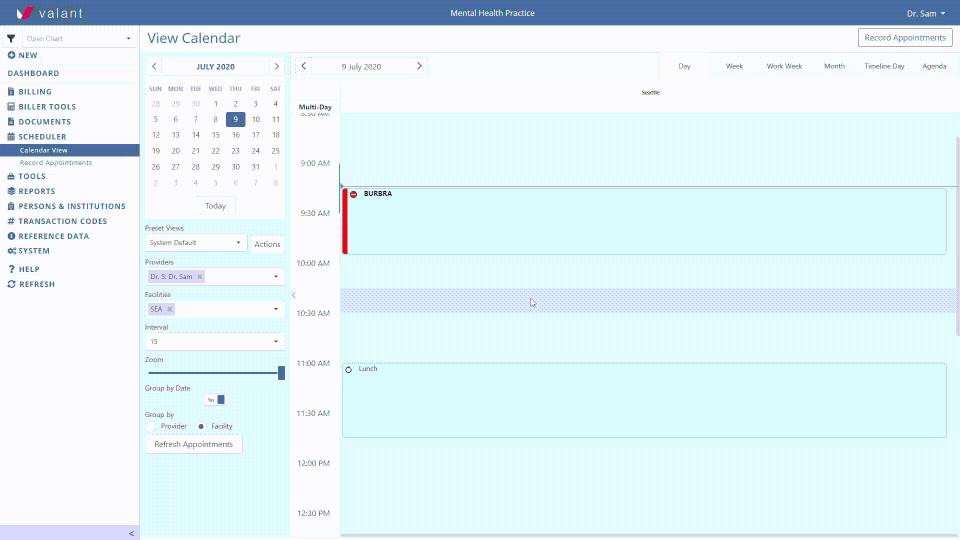Toggle Group by Date switch
Image resolution: width=960 pixels, height=540 pixels.
coord(215,400)
